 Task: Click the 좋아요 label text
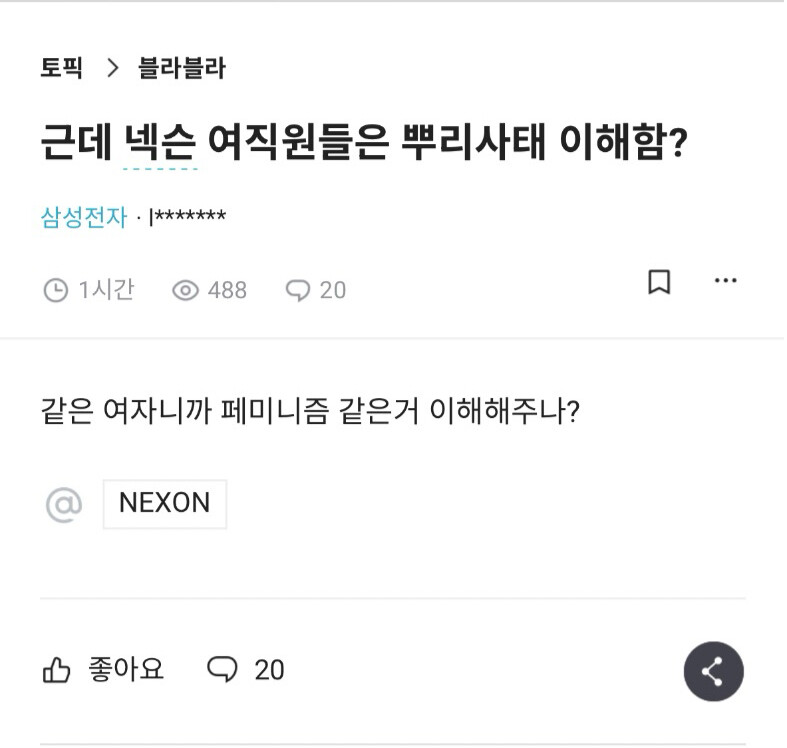[126, 669]
